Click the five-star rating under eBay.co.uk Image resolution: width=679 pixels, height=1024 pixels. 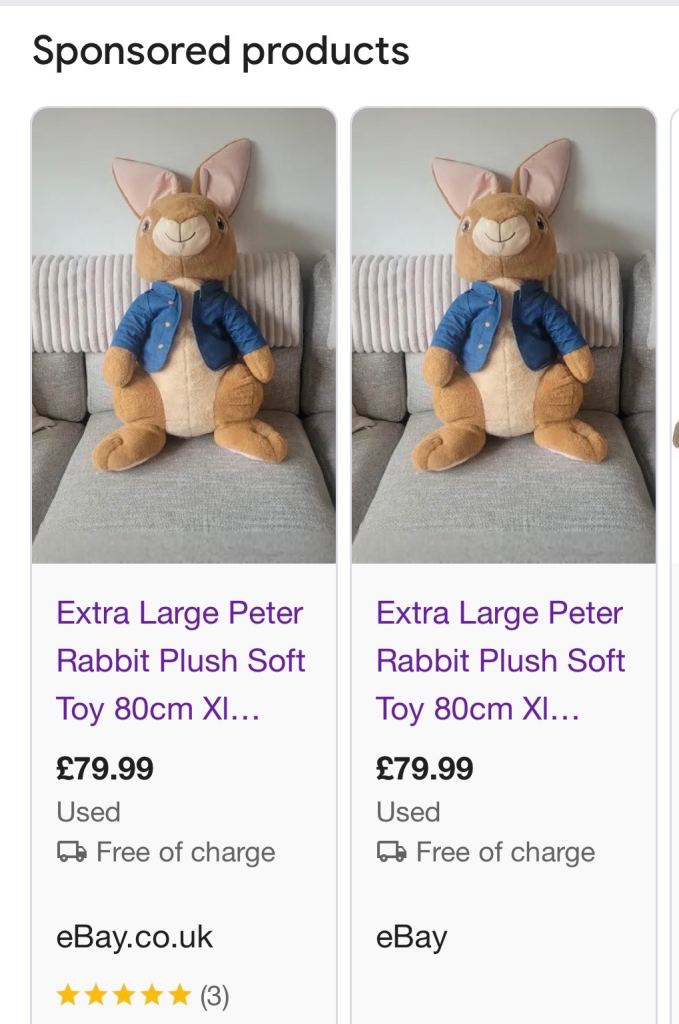(x=123, y=995)
